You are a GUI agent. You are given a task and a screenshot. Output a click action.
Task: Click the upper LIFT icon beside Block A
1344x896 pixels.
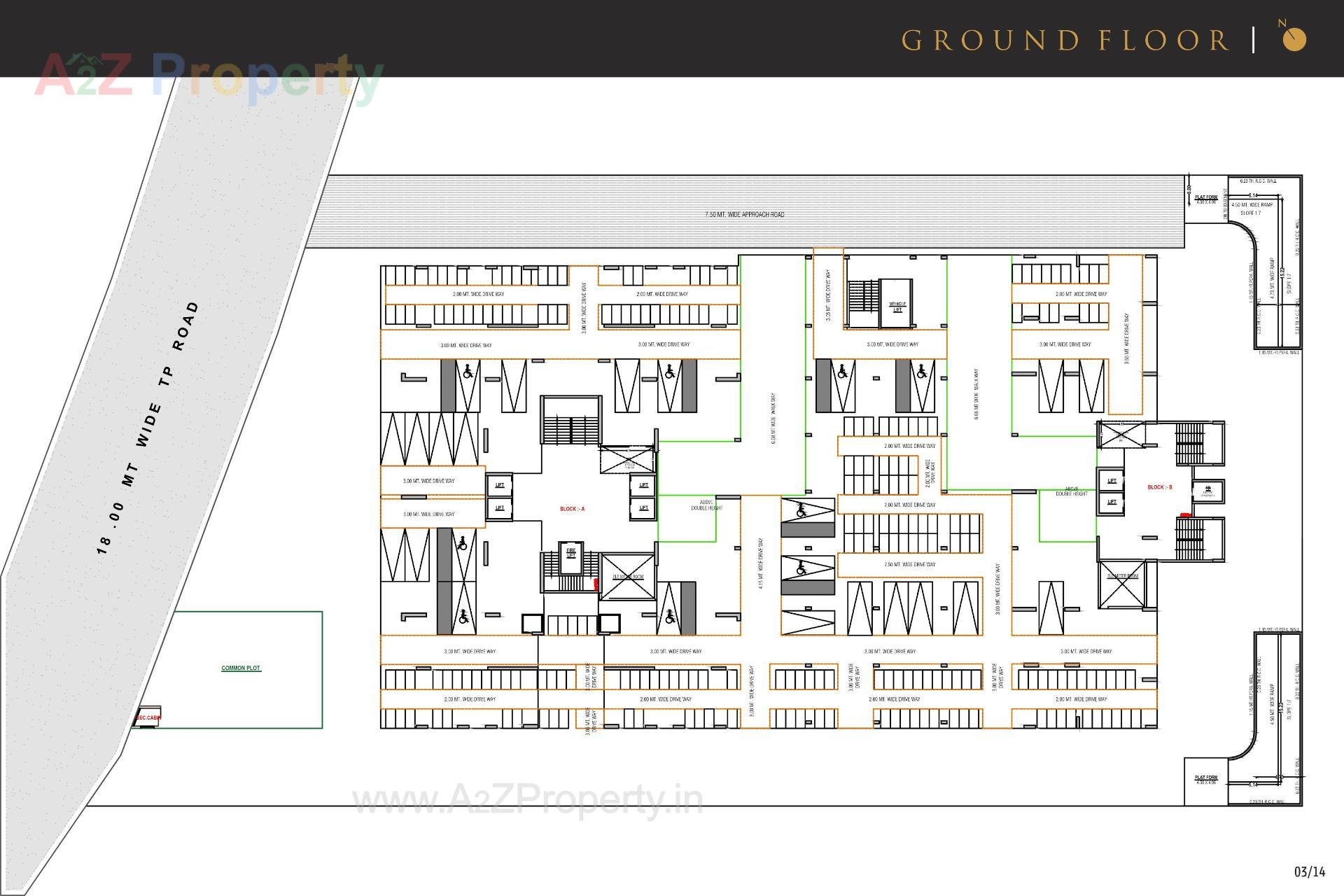point(500,485)
